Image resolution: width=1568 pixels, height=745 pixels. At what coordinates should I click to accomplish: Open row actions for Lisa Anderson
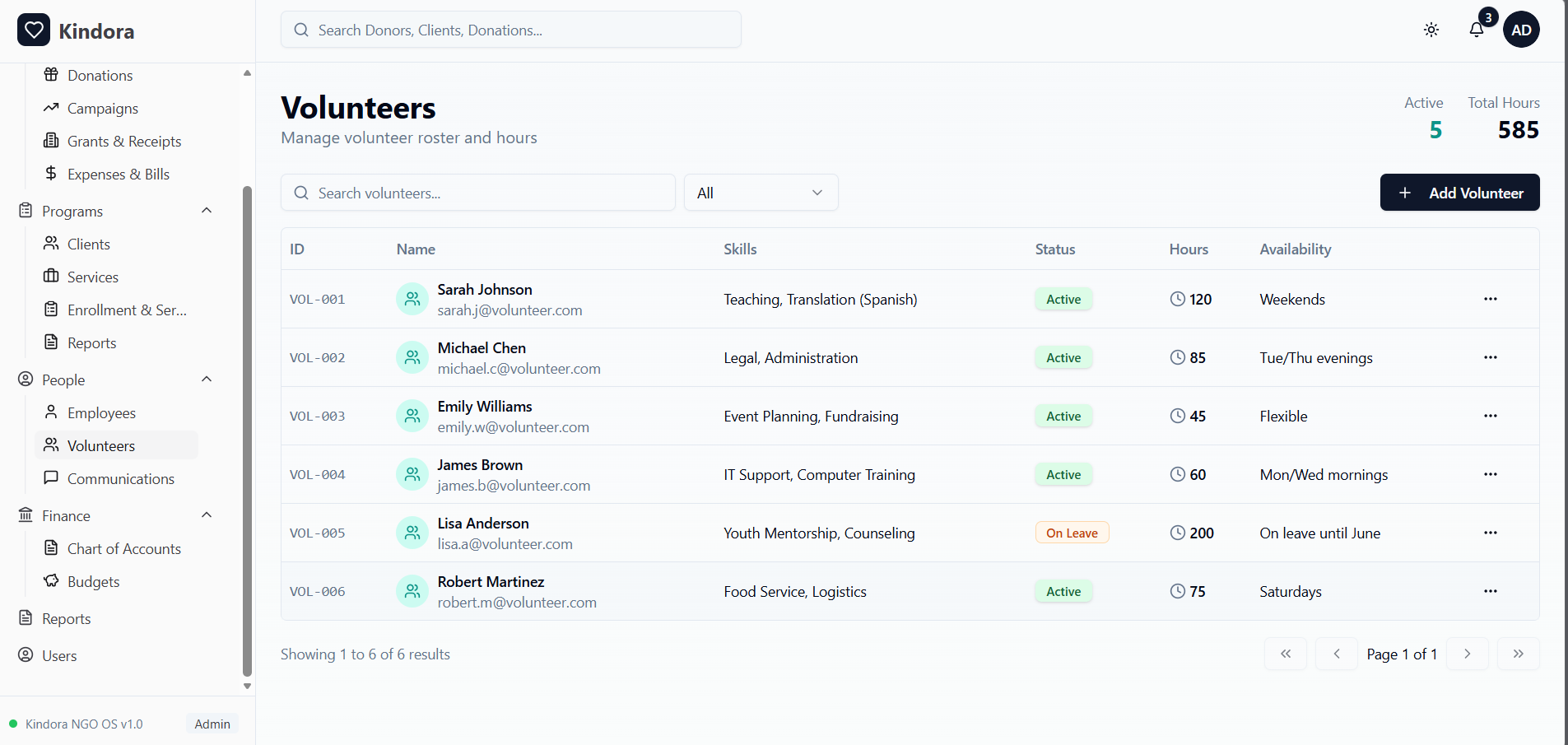click(1491, 533)
